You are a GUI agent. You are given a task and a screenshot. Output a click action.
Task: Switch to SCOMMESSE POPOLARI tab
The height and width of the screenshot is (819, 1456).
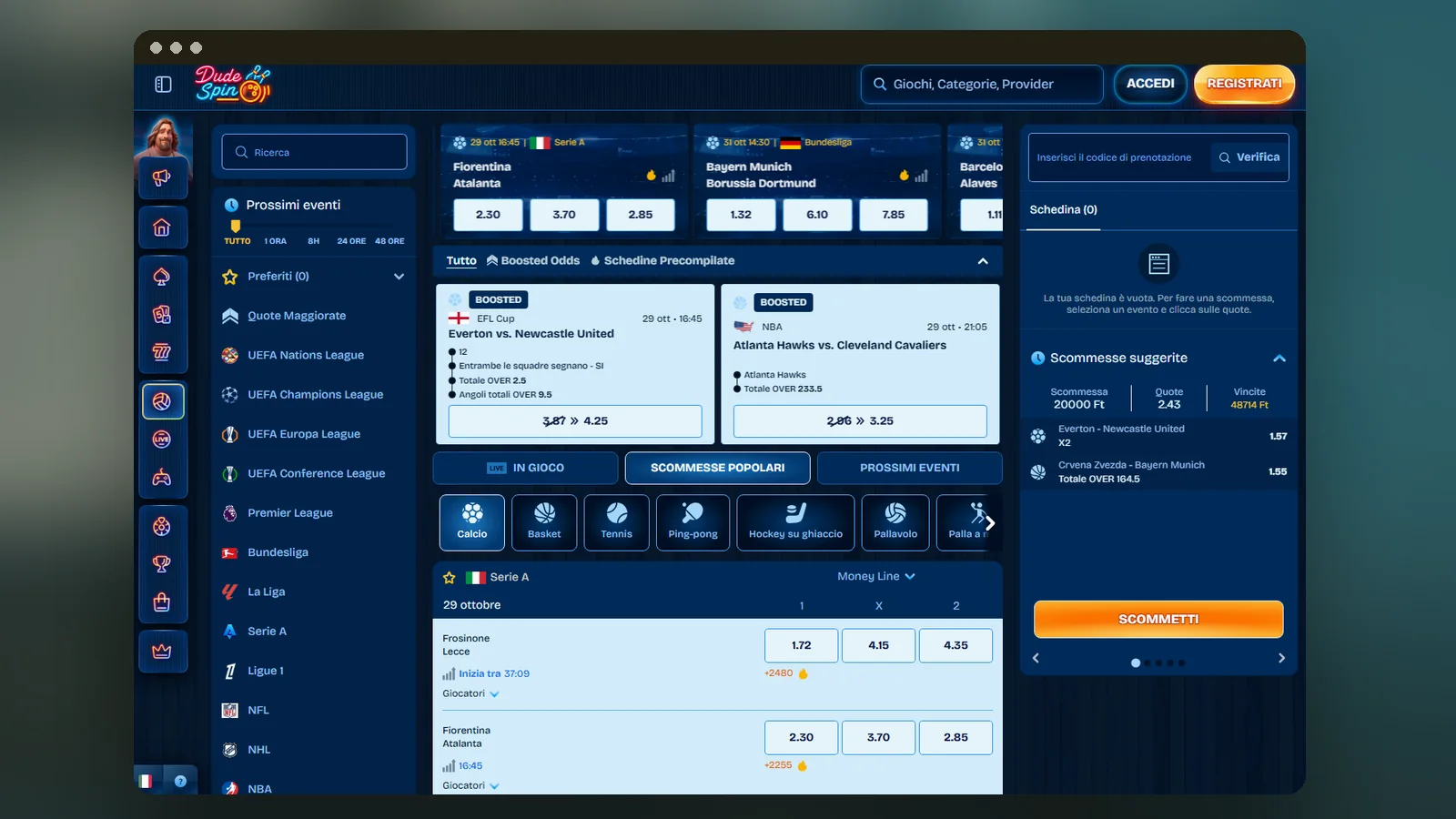pos(717,468)
